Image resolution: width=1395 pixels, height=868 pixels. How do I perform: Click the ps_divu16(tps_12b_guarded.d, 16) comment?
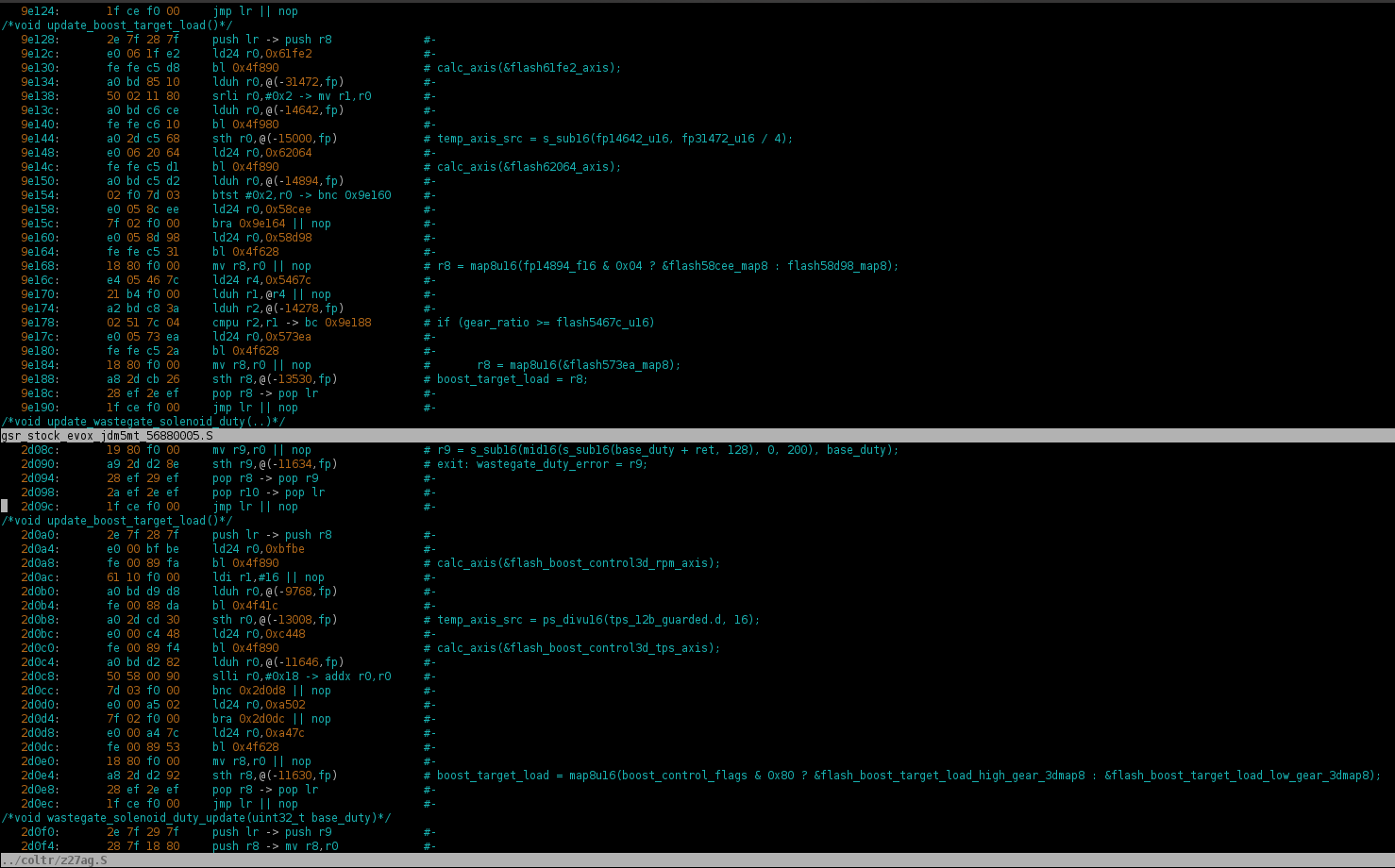(x=597, y=620)
